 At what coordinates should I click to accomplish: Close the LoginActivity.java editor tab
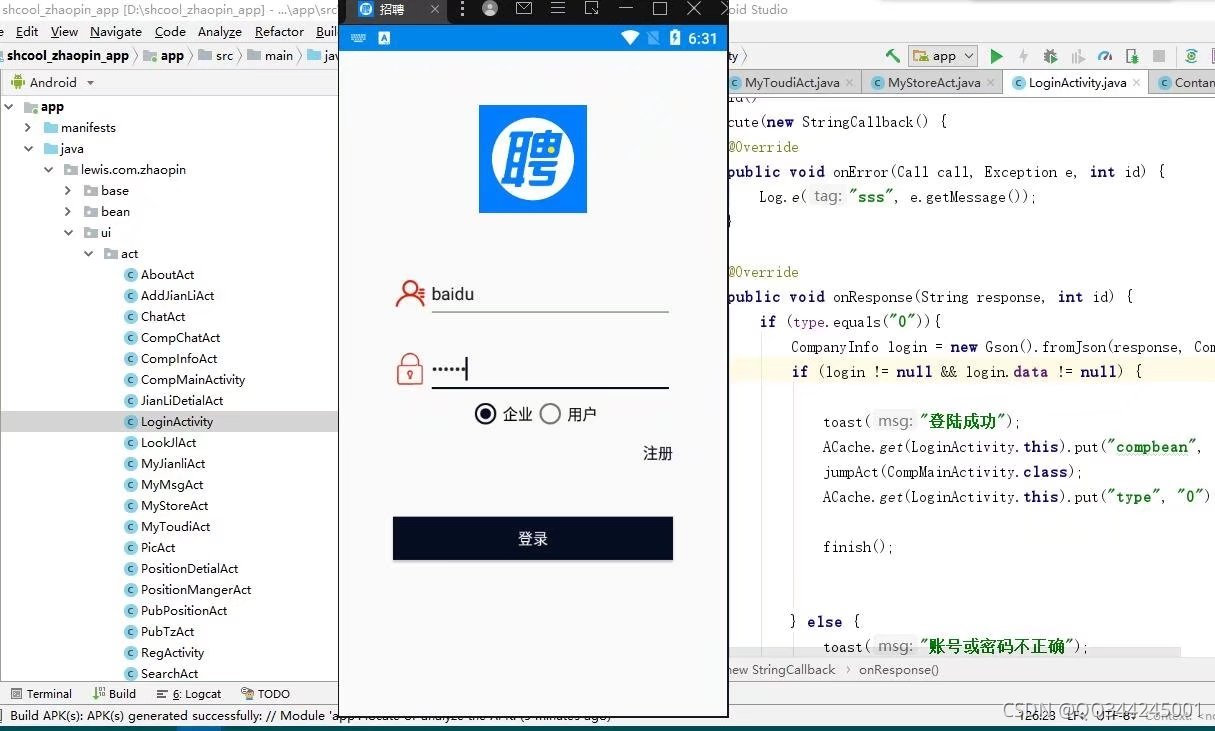(1135, 83)
